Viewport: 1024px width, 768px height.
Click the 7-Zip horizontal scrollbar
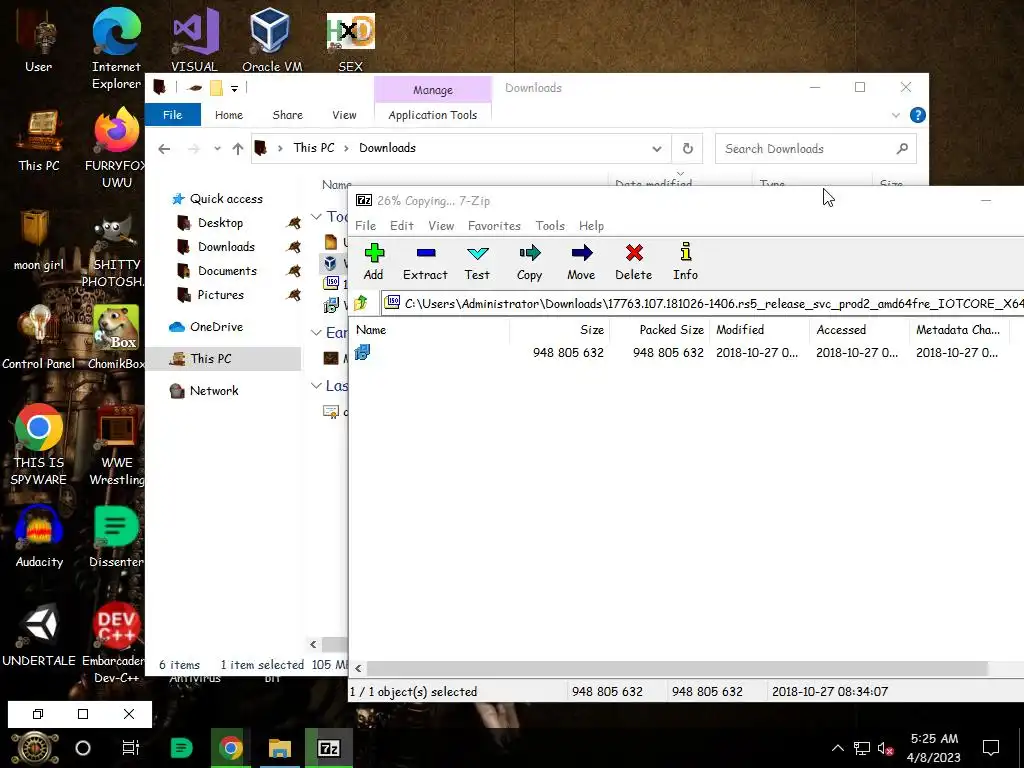click(x=677, y=668)
